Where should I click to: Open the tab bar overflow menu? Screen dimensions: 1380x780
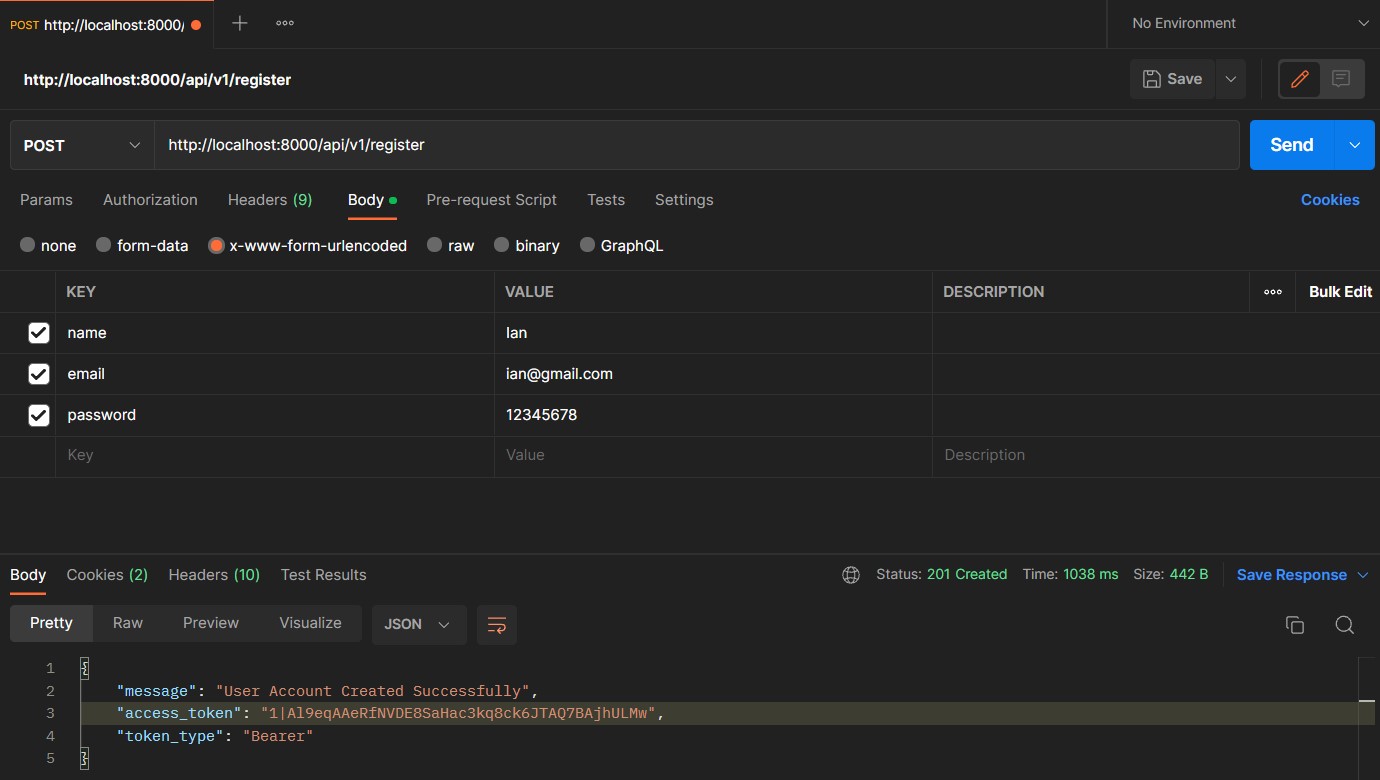pos(284,22)
